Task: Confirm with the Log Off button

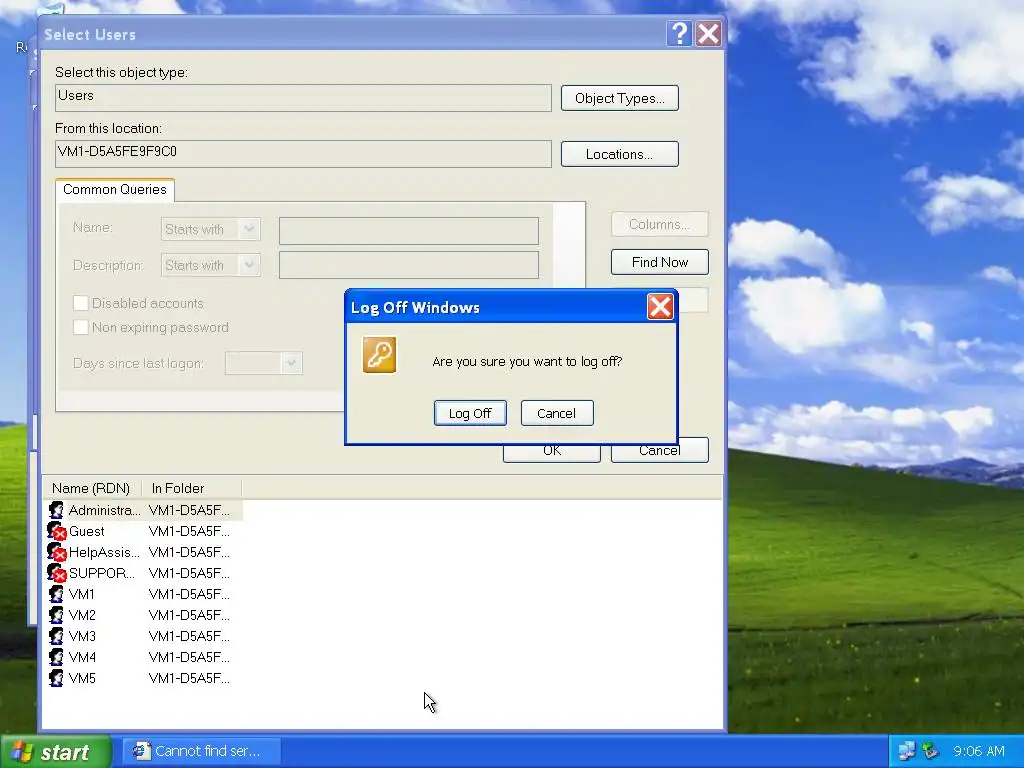Action: click(470, 413)
